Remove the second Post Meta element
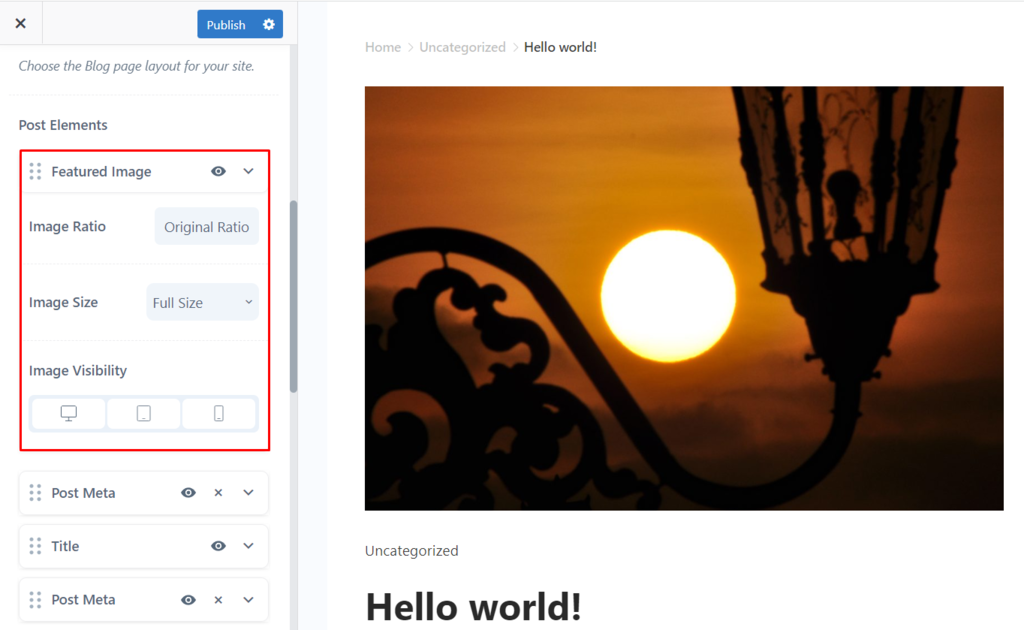Screen dimensions: 1024x630 (218, 599)
